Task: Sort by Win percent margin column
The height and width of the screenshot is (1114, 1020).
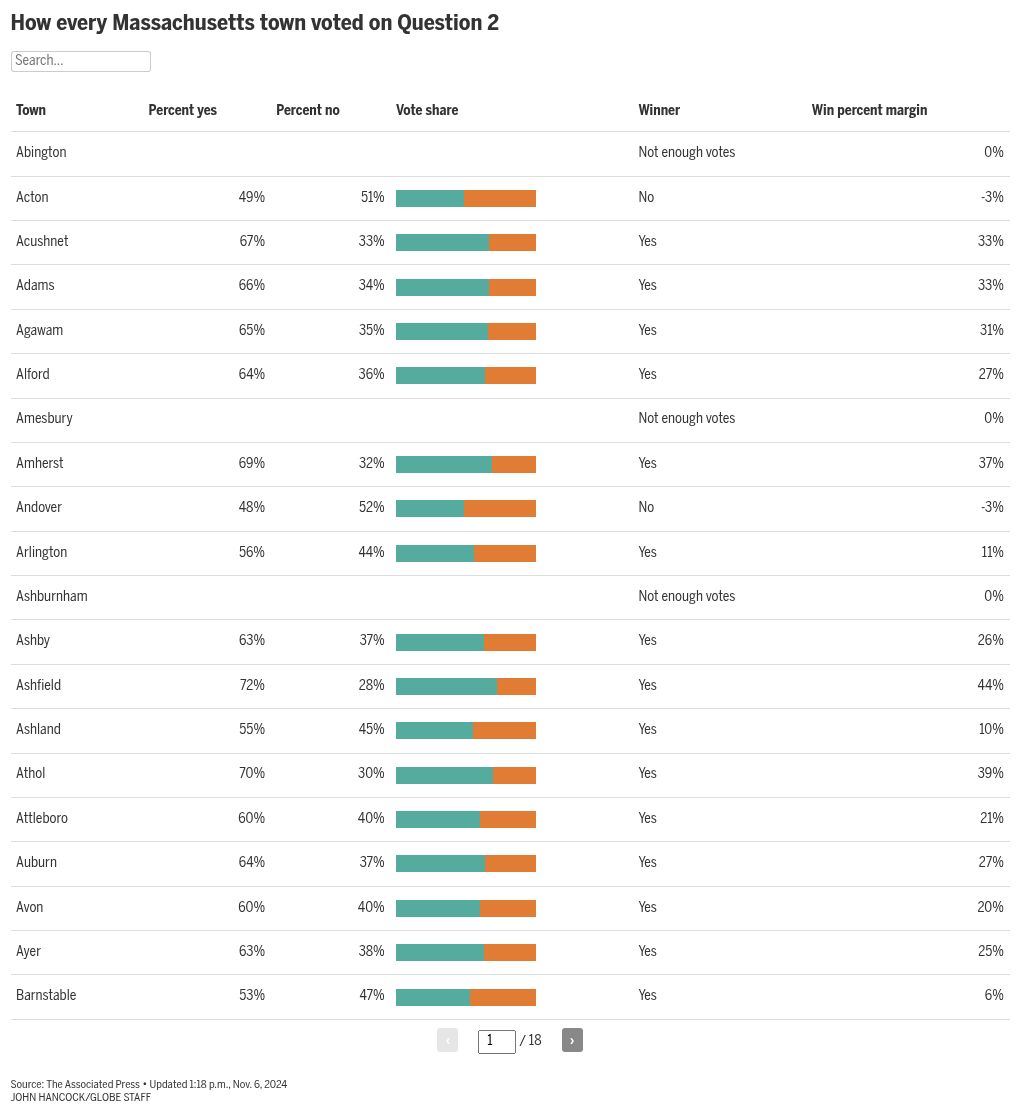Action: [x=869, y=110]
